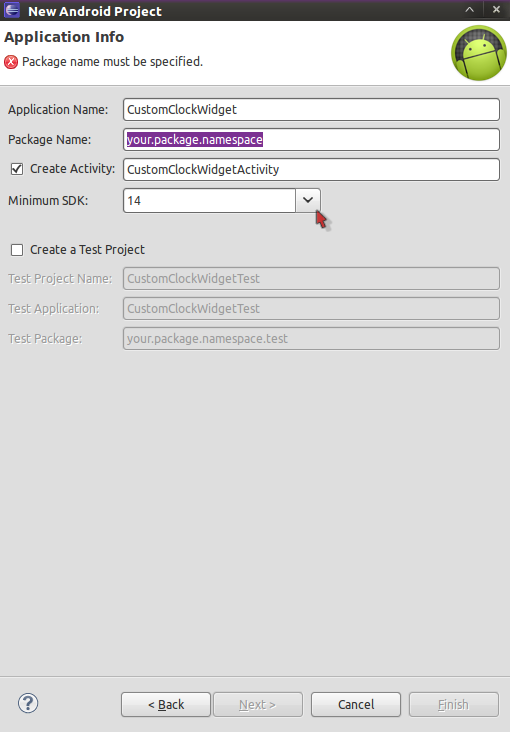This screenshot has width=510, height=732.
Task: Click the Test Application field
Action: tap(312, 309)
